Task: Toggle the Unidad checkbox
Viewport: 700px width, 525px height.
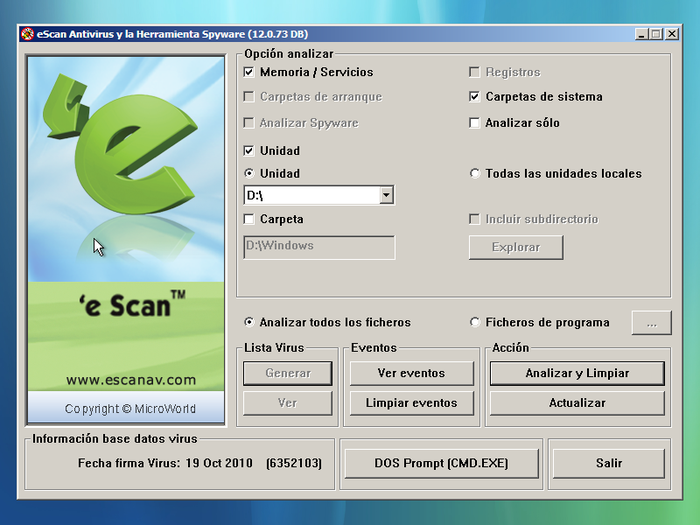Action: click(x=249, y=151)
